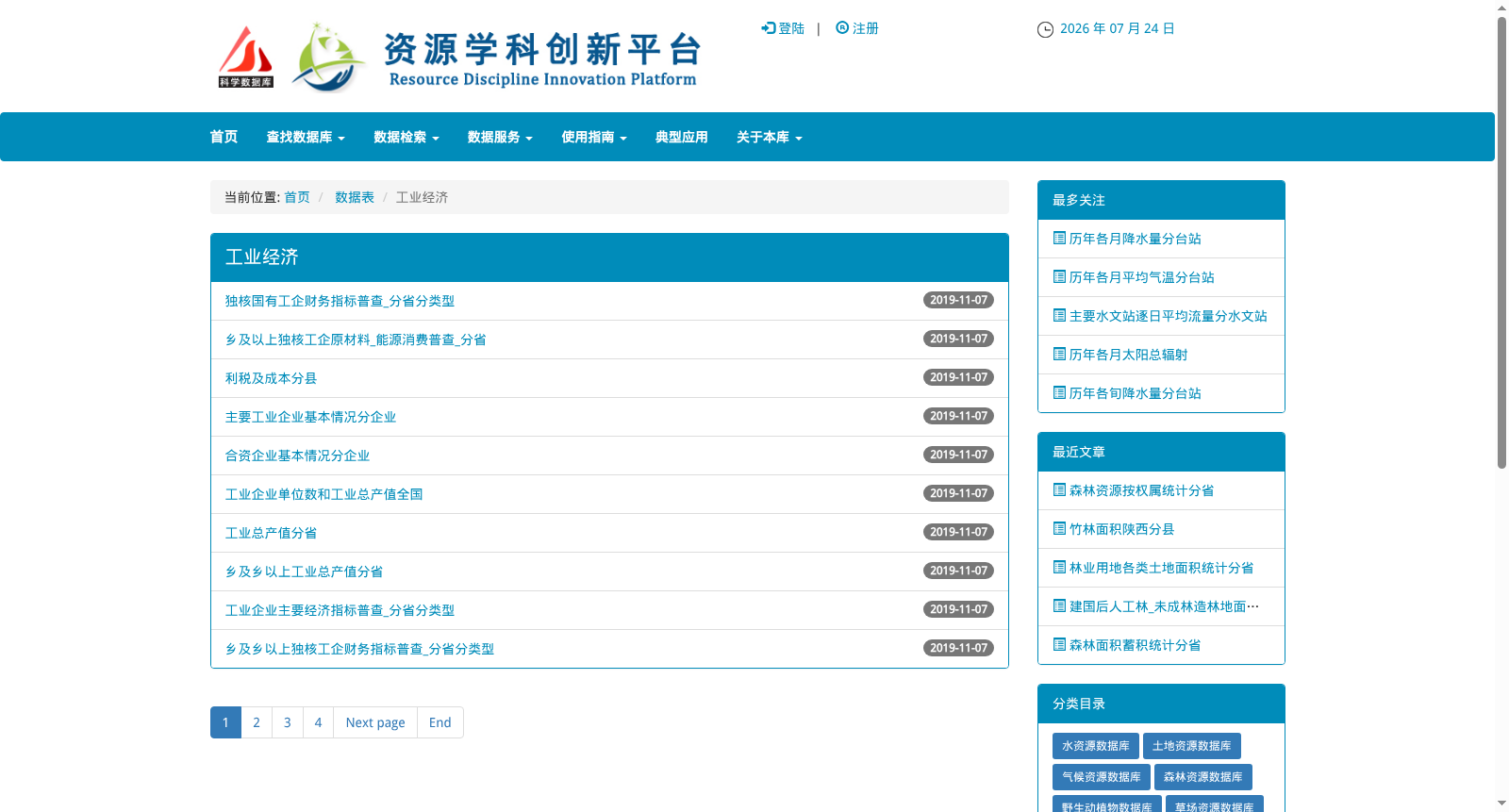Viewport: 1509px width, 812px height.
Task: Expand the 数据服务 dropdown menu
Action: pyautogui.click(x=500, y=137)
